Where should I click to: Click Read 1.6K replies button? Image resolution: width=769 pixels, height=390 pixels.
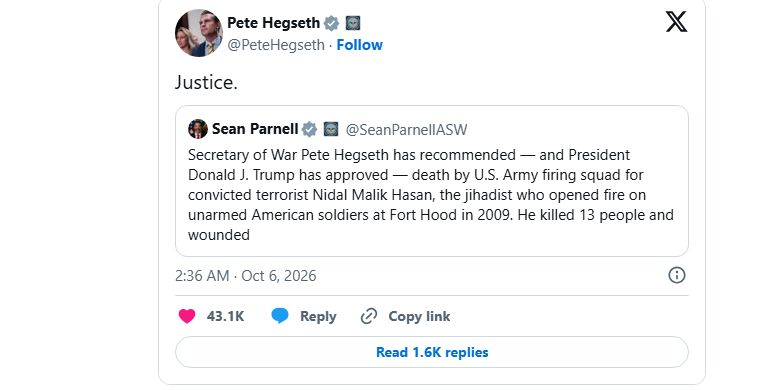click(432, 352)
